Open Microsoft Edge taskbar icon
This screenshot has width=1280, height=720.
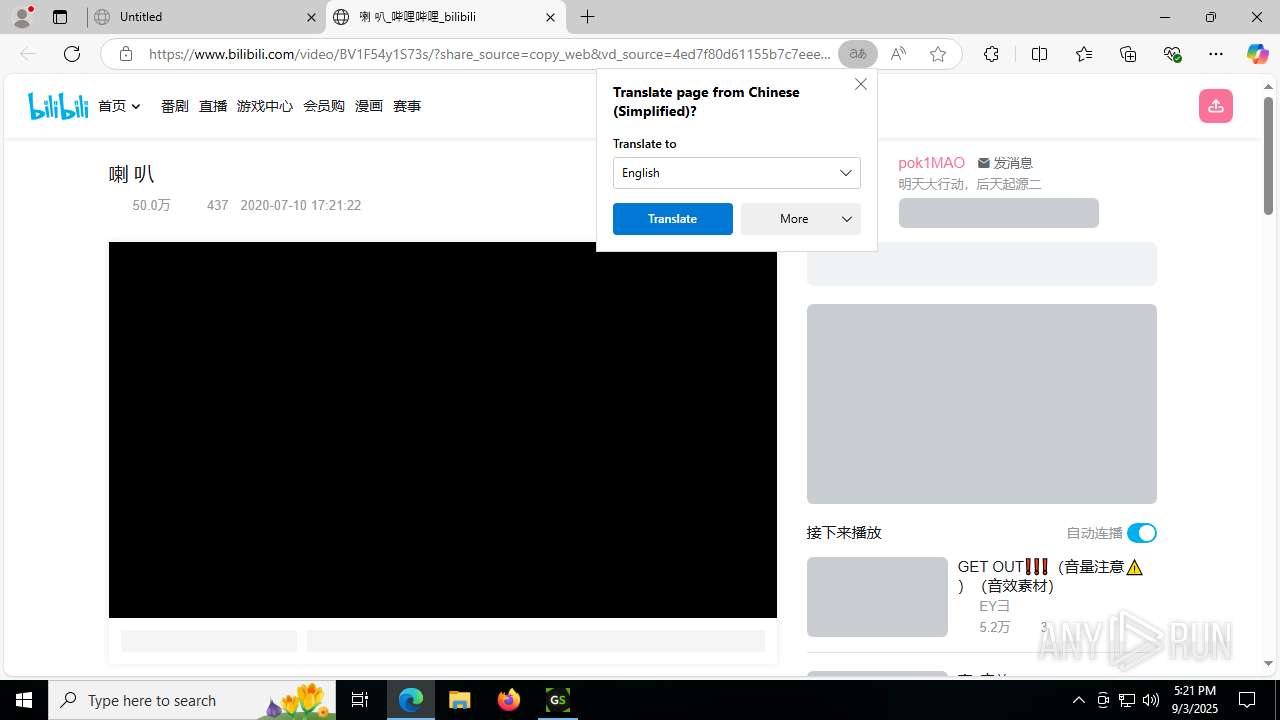point(411,700)
